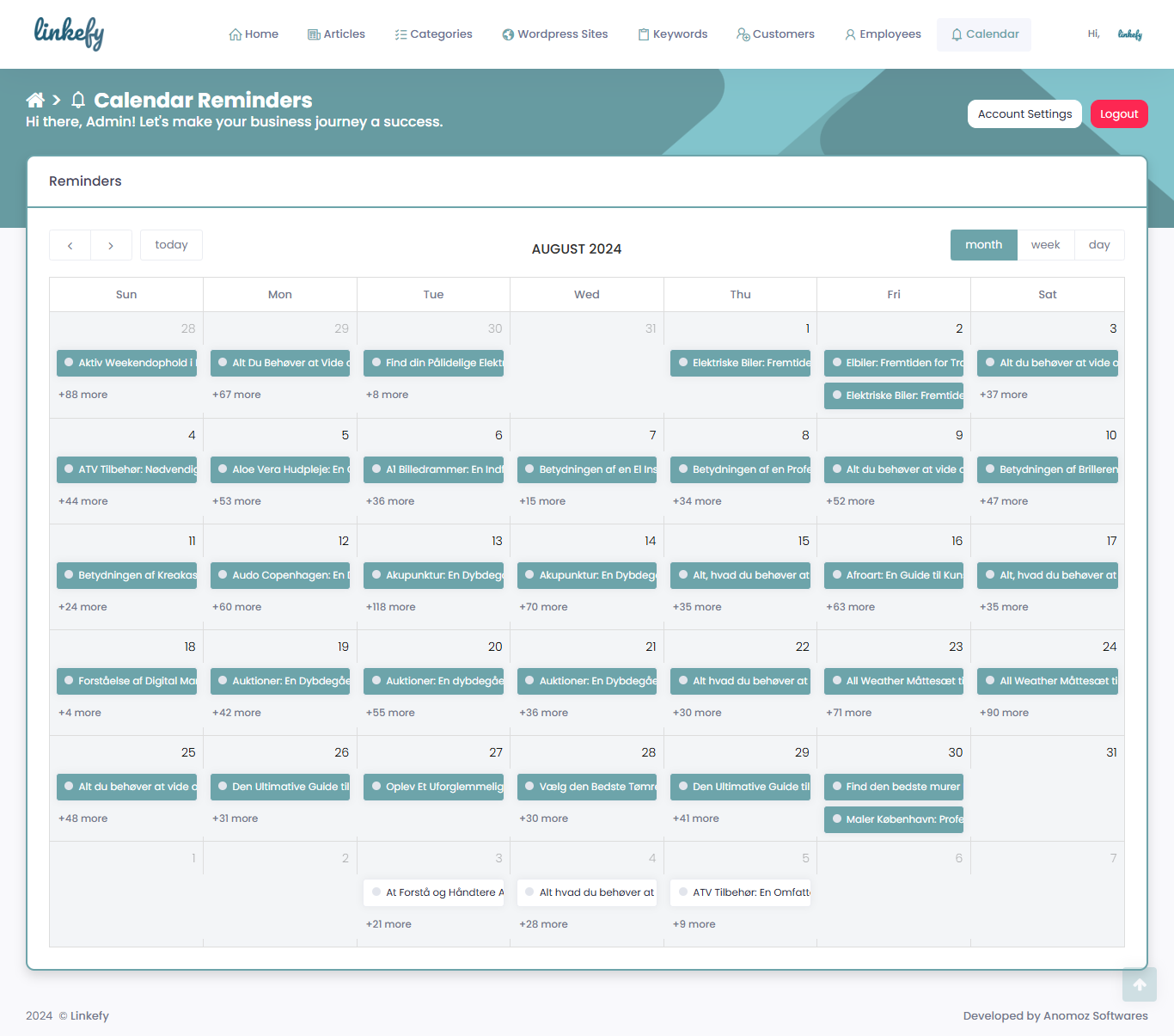
Task: Expand +88 more events on July 28
Action: point(83,395)
